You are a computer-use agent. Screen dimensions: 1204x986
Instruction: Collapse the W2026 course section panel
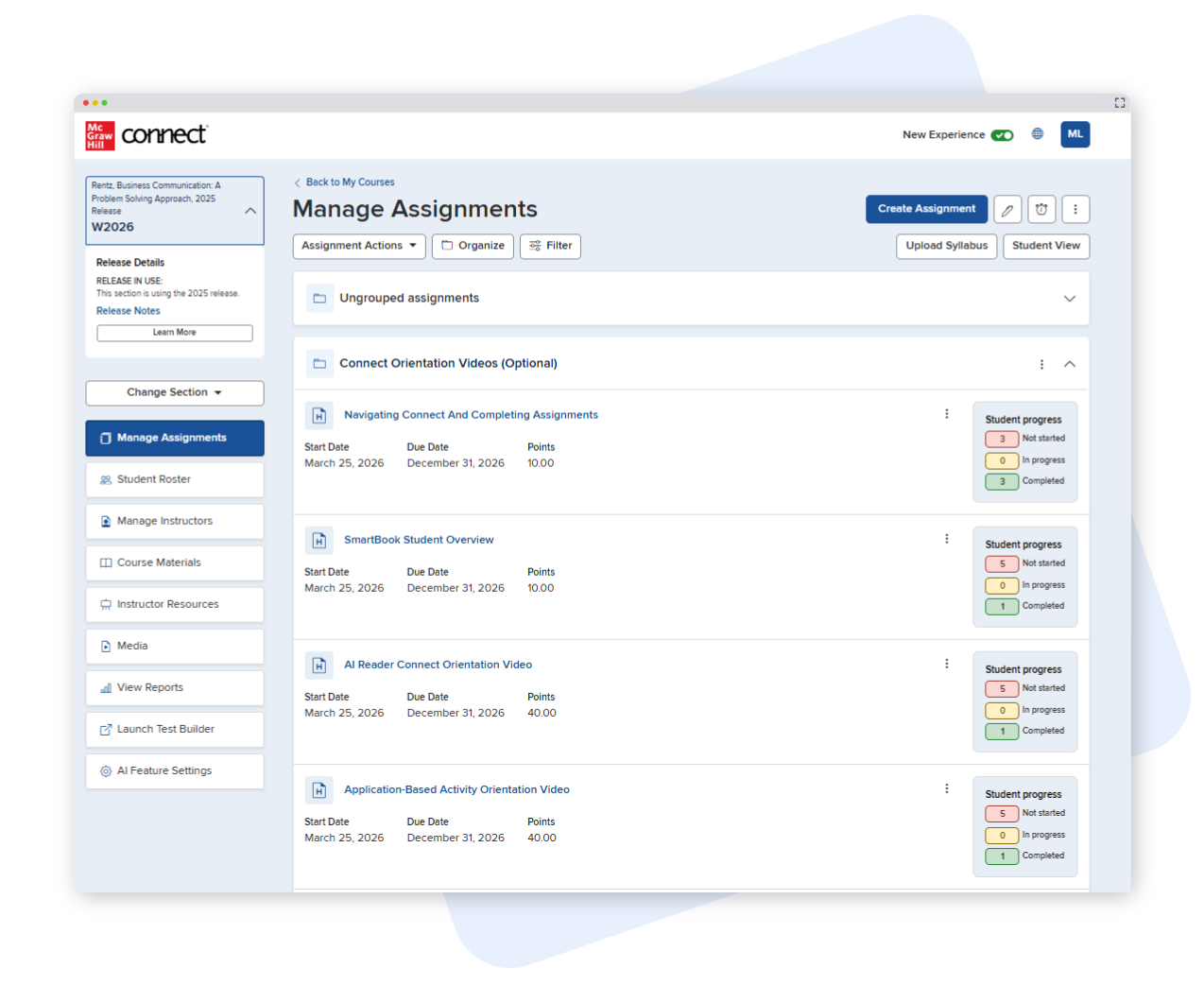250,211
